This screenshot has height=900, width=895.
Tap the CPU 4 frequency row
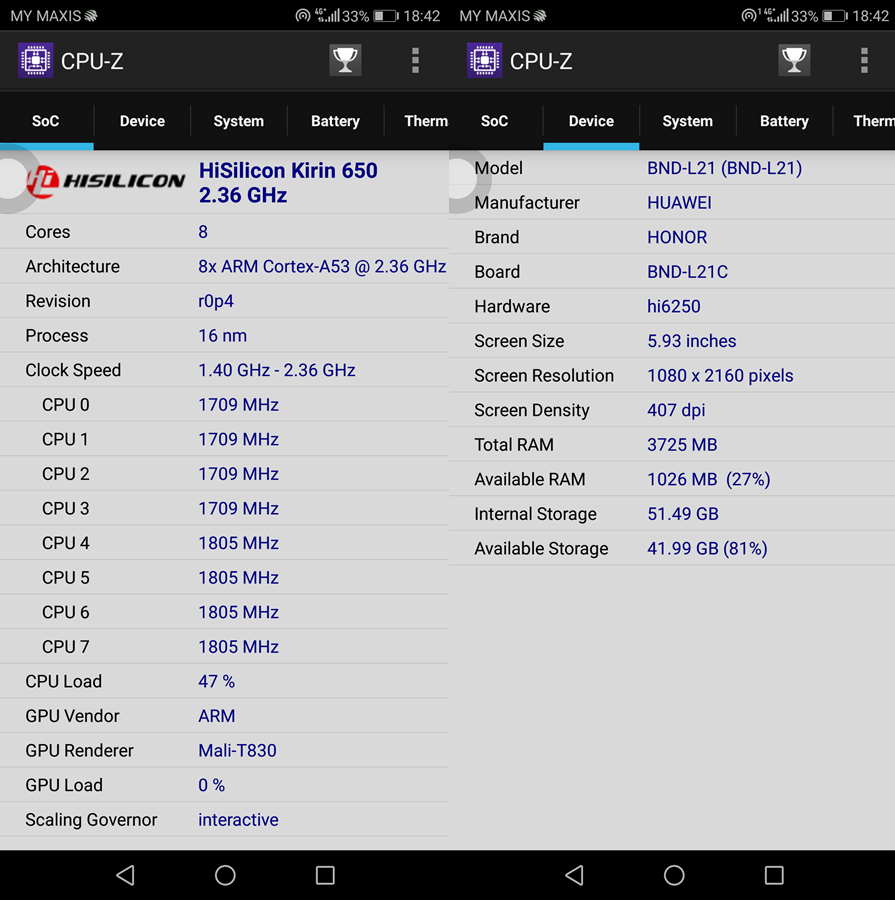coord(224,543)
